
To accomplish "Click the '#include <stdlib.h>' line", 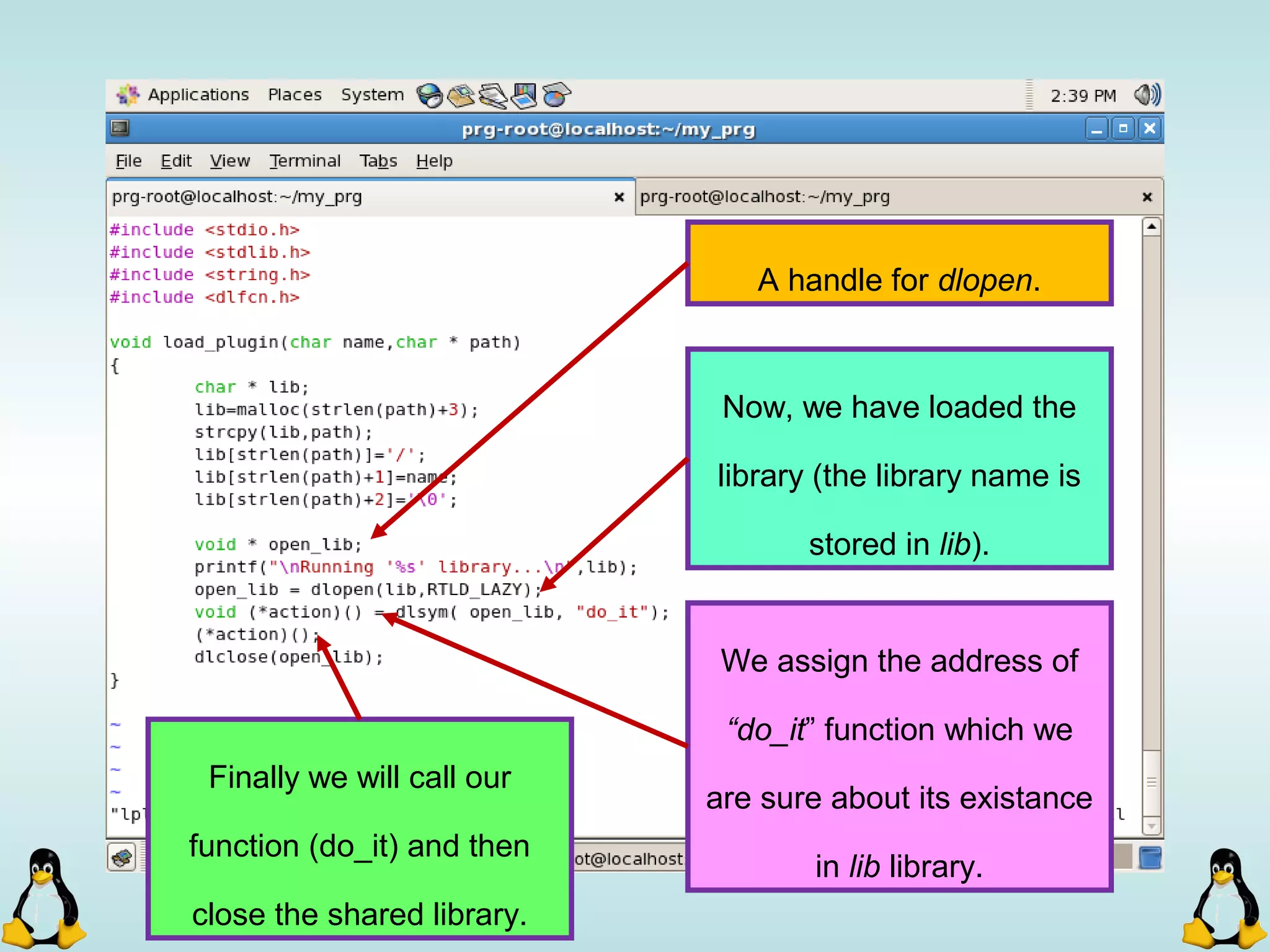I will click(x=210, y=252).
